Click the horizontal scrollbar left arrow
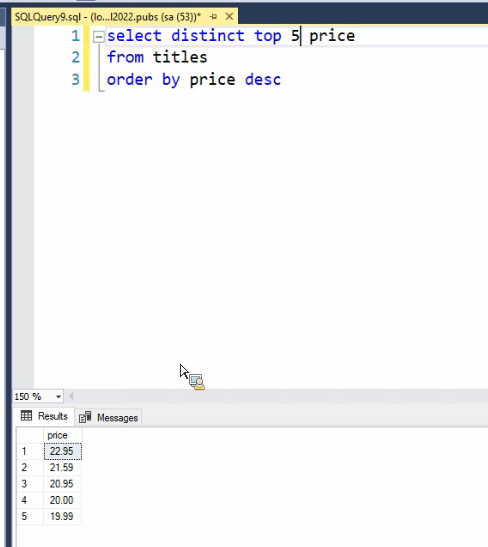 point(71,396)
